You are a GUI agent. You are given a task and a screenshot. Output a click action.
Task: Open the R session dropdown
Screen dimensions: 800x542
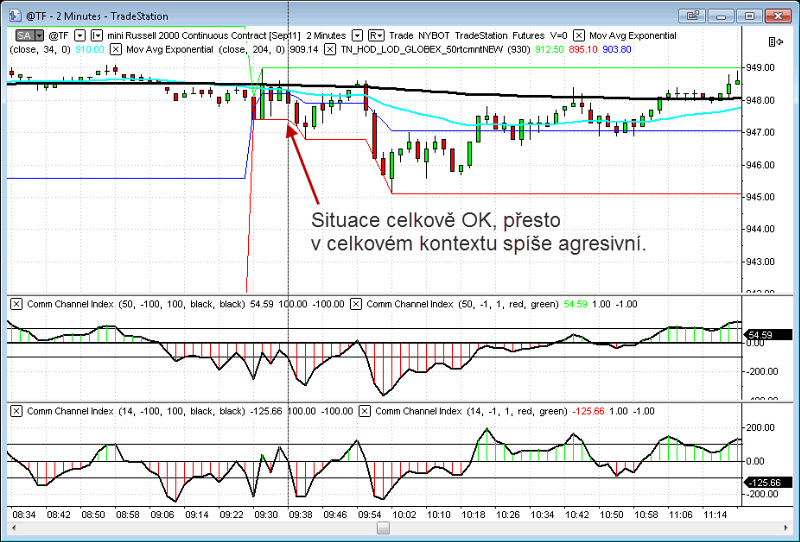376,36
